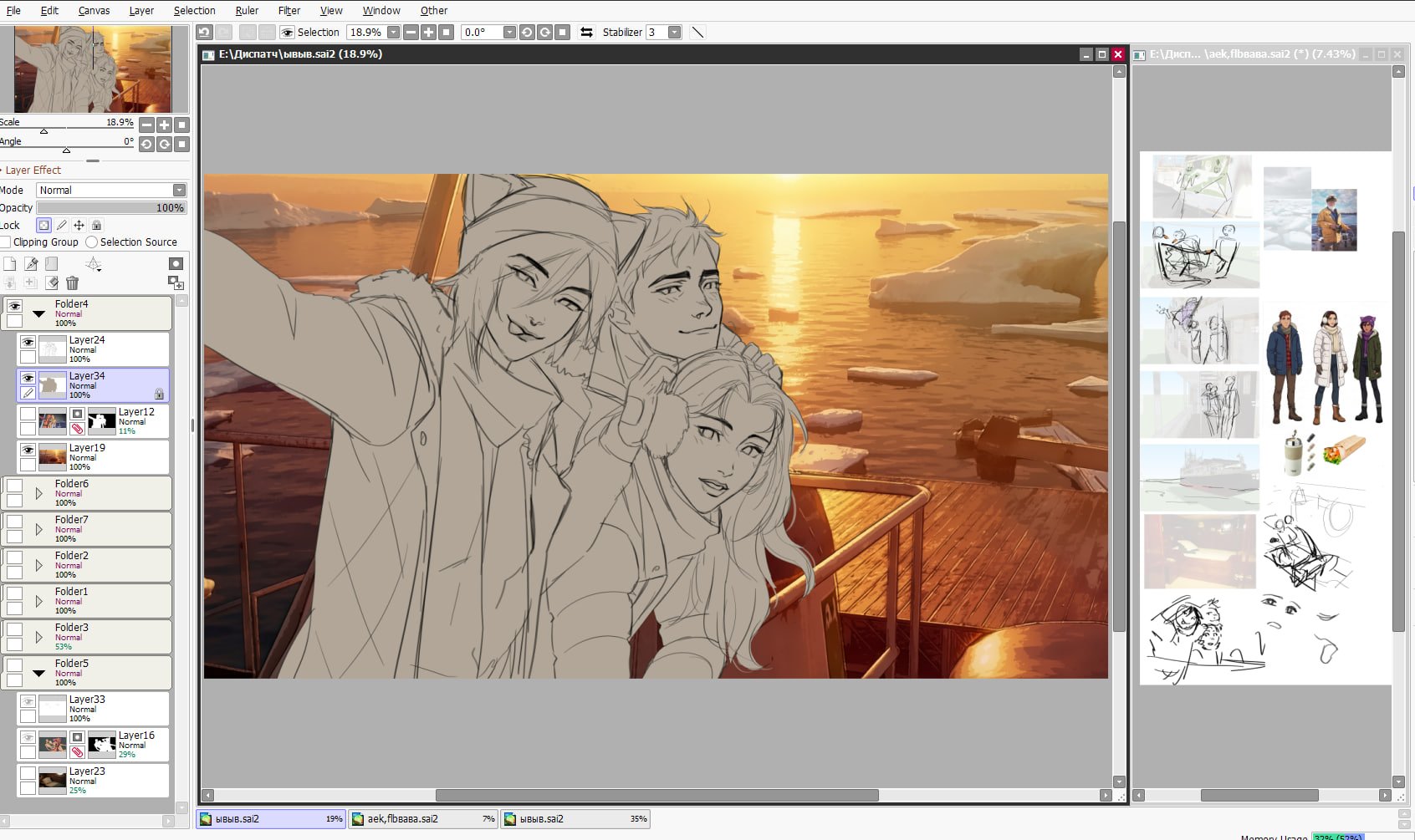Reset canvas rotation from the top toolbar

[x=563, y=33]
